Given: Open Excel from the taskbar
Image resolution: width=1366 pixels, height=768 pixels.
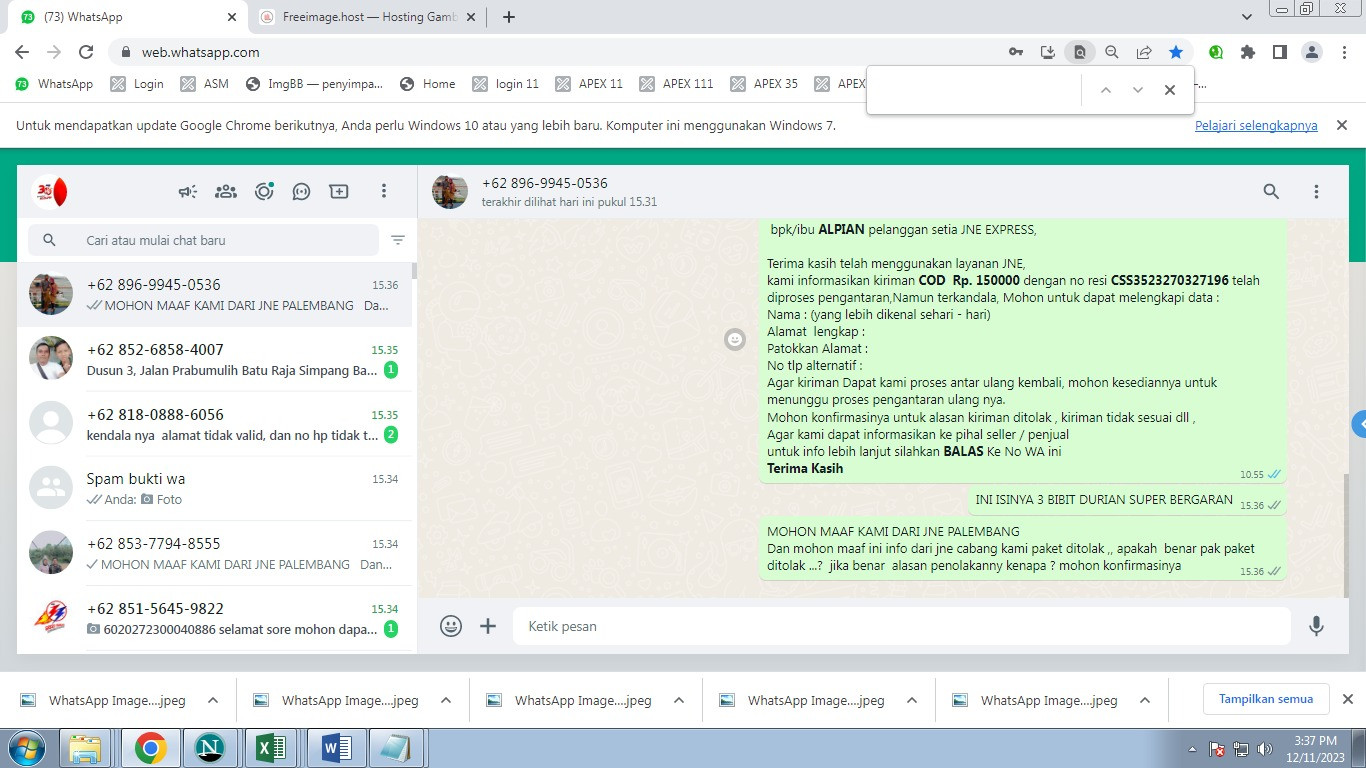Looking at the screenshot, I should [272, 748].
